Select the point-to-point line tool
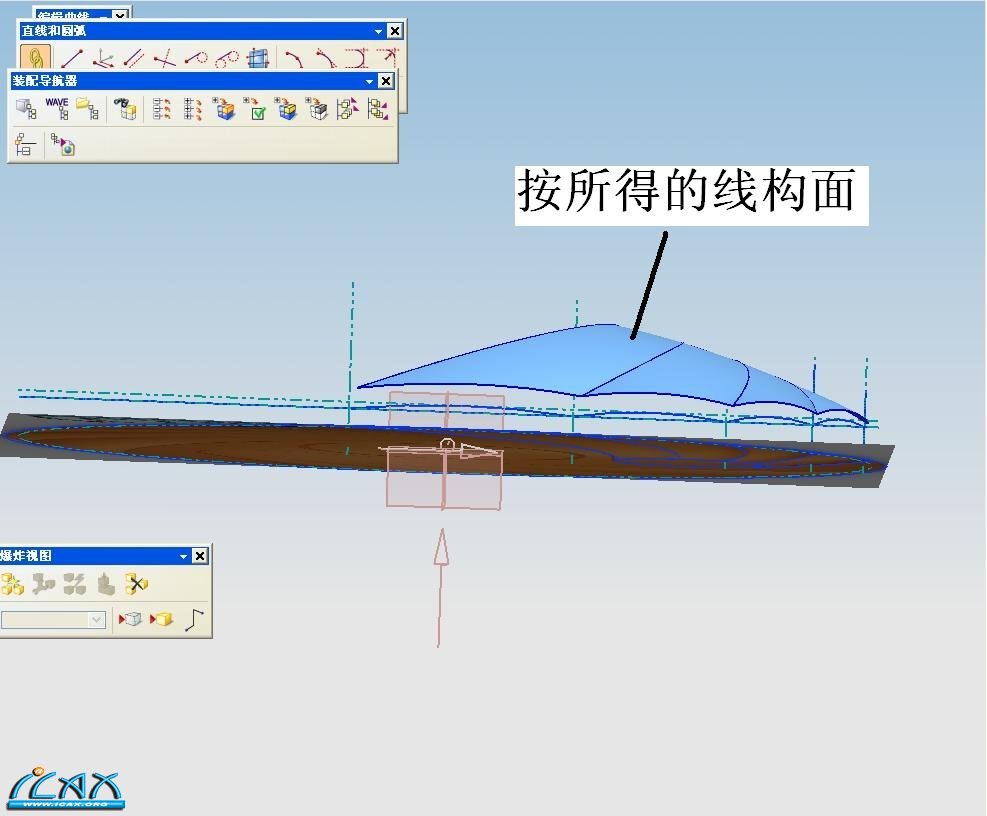Viewport: 987px width, 816px height. (72, 59)
